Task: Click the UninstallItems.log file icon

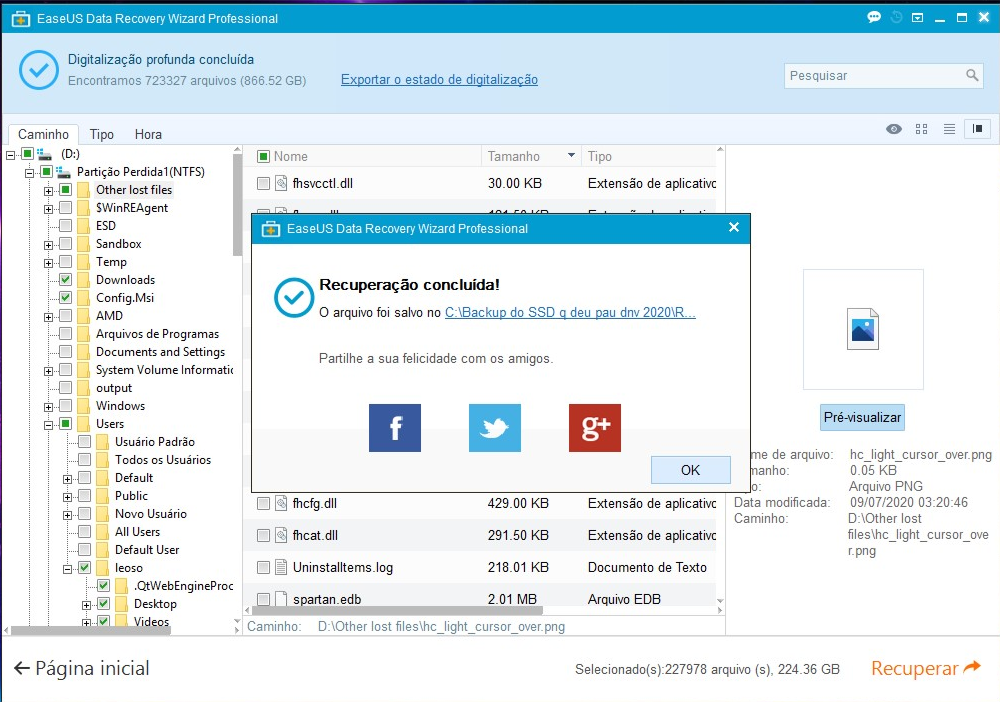Action: click(x=281, y=567)
